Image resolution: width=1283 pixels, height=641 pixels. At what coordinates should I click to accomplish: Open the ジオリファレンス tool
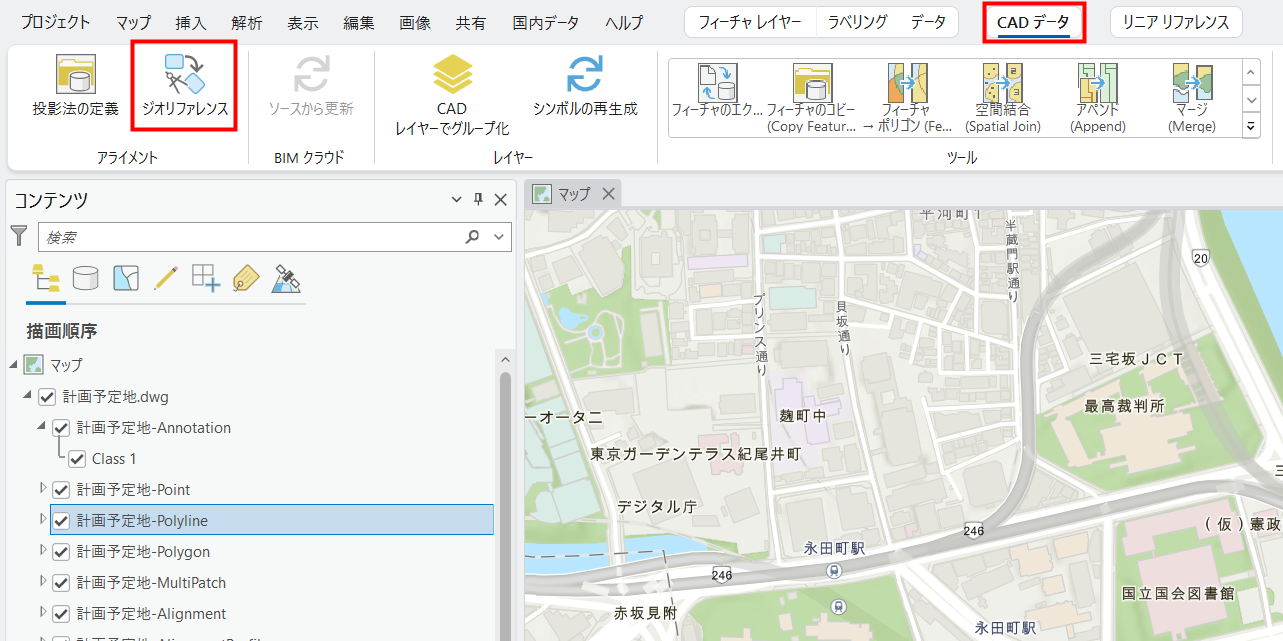[x=185, y=86]
